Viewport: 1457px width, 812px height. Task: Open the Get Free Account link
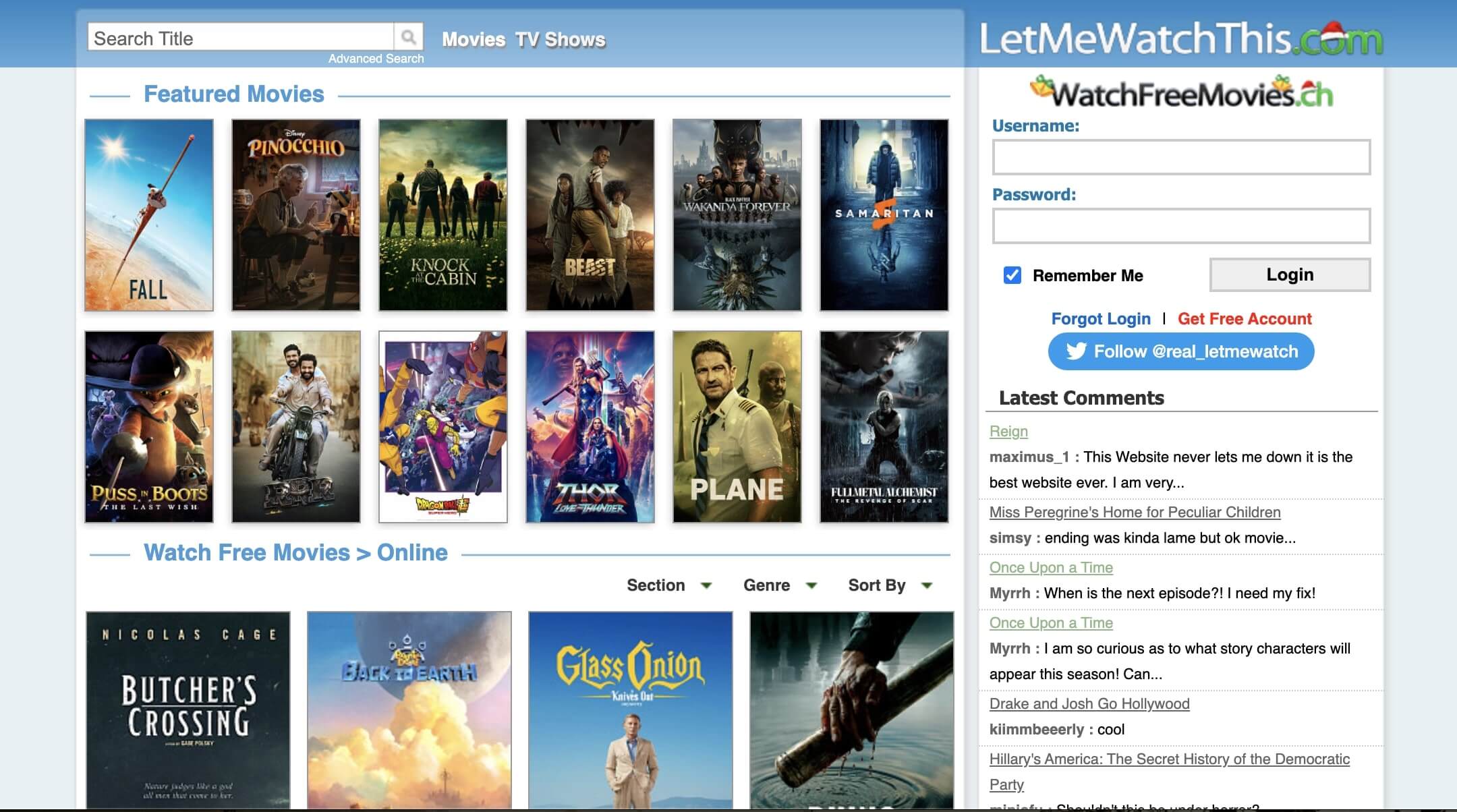pyautogui.click(x=1243, y=318)
